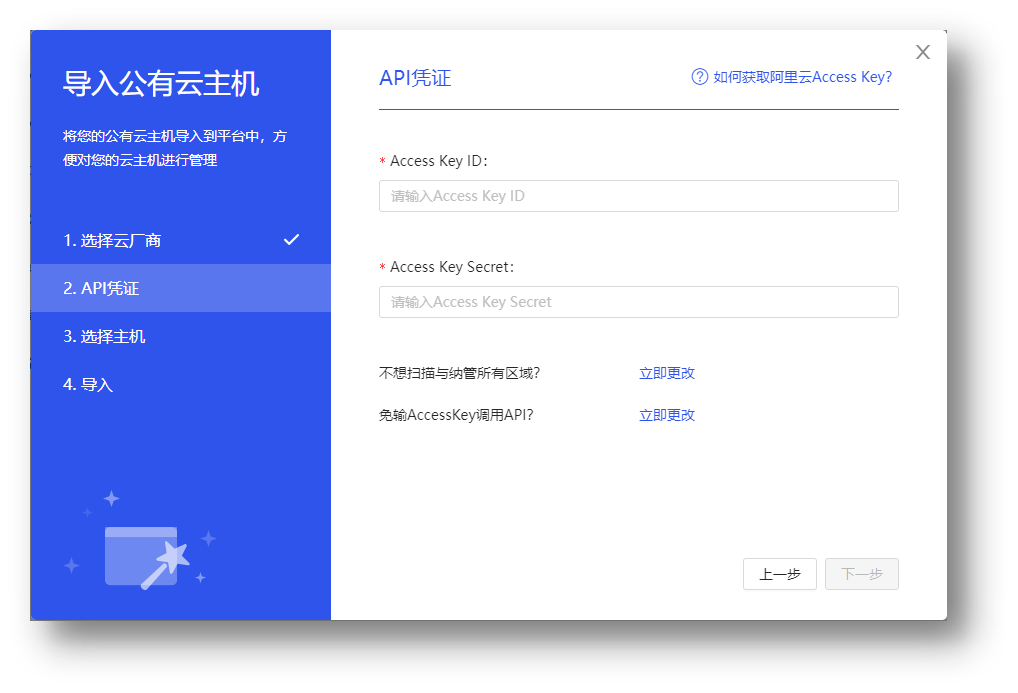Image resolution: width=1018 pixels, height=693 pixels.
Task: Go back with the 上一步 button
Action: (x=779, y=574)
